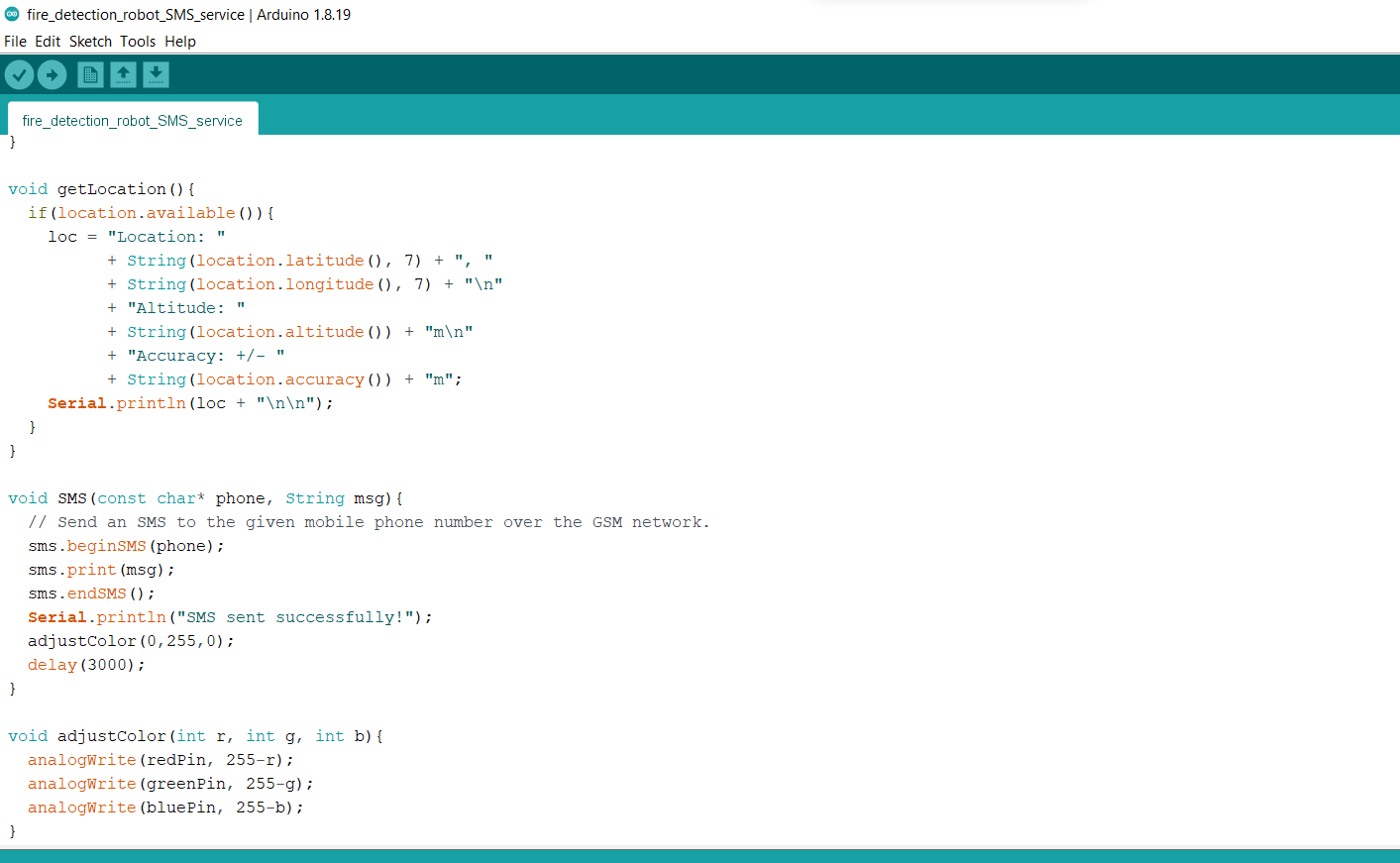Viewport: 1400px width, 863px height.
Task: Open the Sketch menu
Action: [x=90, y=41]
